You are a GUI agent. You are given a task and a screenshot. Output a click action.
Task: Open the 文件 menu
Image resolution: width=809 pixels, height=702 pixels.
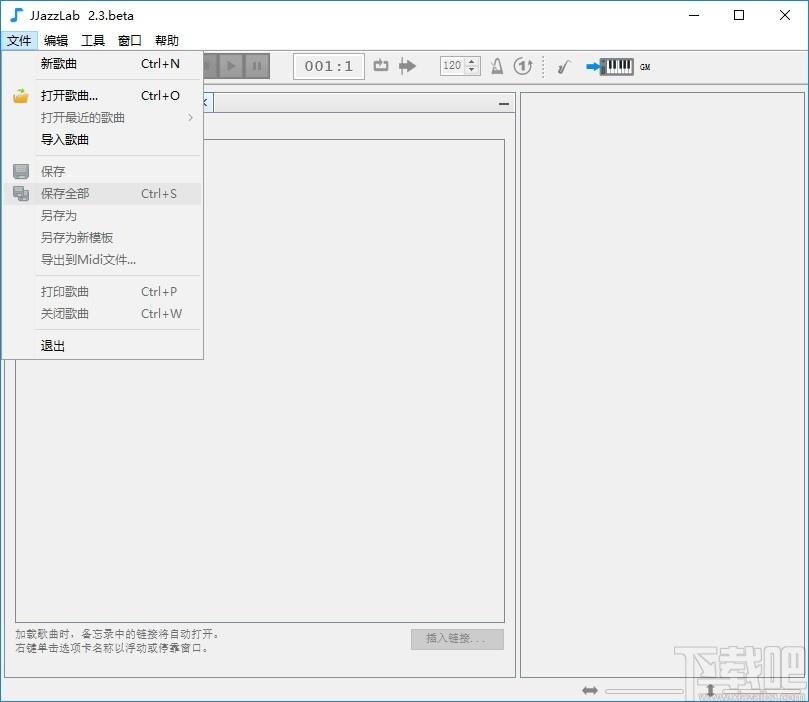click(x=19, y=40)
